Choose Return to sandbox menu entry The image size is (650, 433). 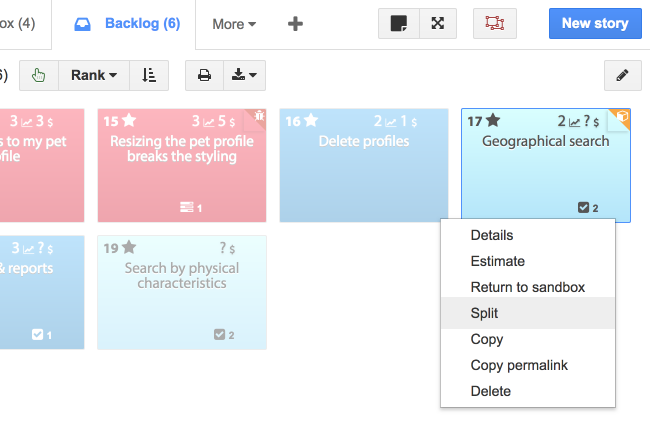click(x=527, y=287)
